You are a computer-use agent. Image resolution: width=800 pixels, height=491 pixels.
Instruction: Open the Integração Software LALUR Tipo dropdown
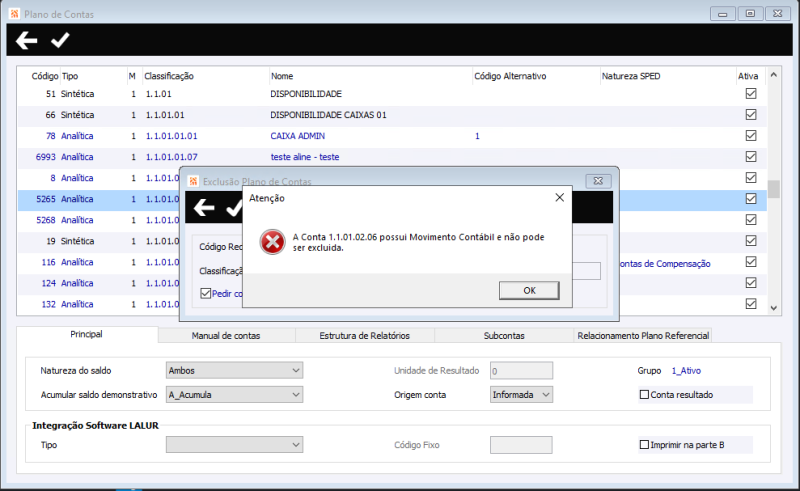click(x=234, y=445)
